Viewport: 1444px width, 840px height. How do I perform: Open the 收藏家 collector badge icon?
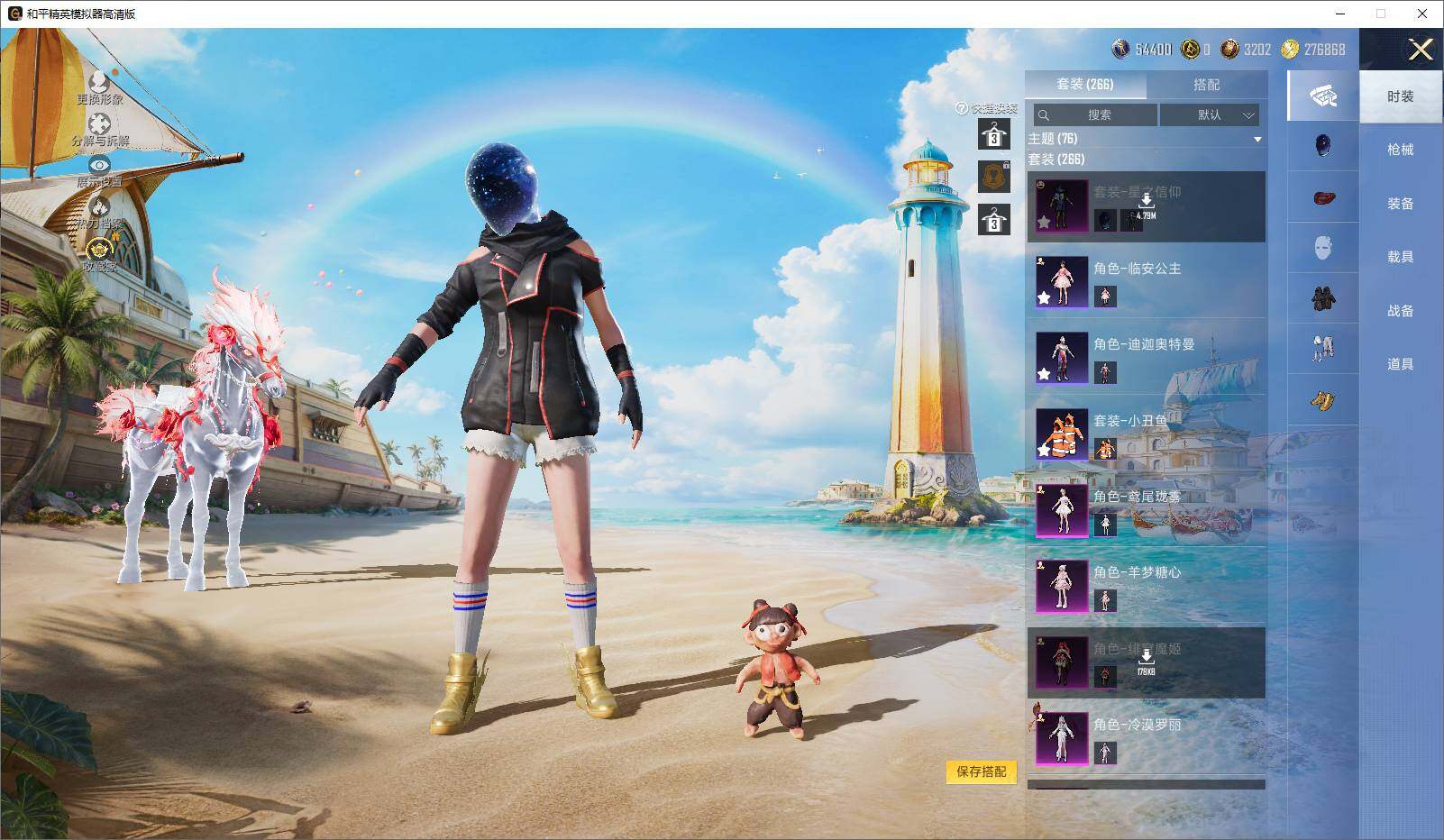99,249
